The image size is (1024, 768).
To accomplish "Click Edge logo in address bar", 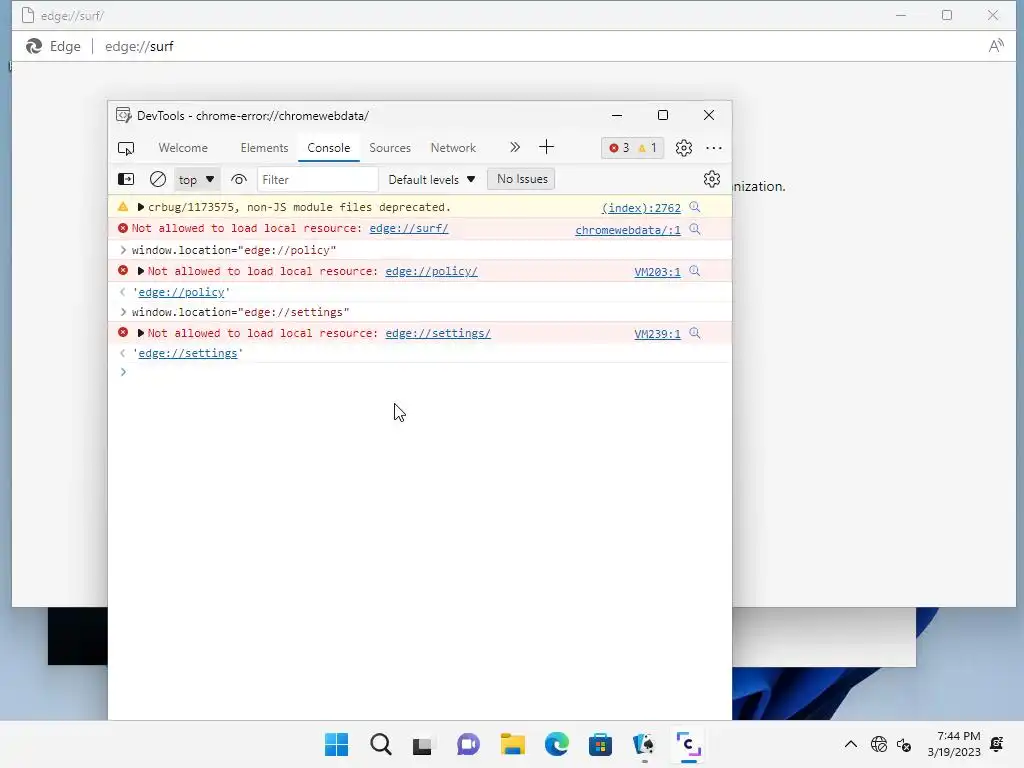I will point(34,46).
